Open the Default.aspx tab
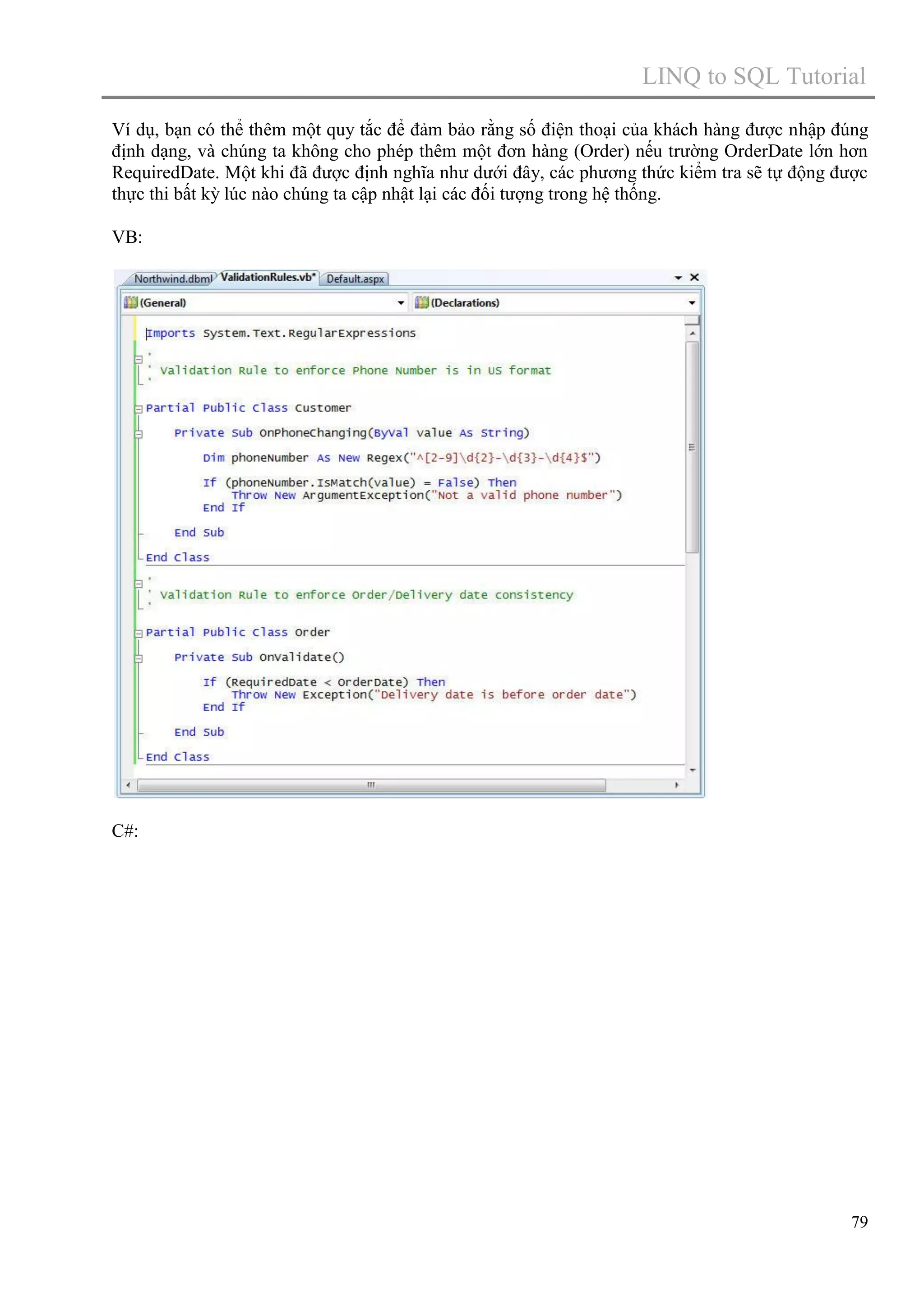 pyautogui.click(x=355, y=279)
